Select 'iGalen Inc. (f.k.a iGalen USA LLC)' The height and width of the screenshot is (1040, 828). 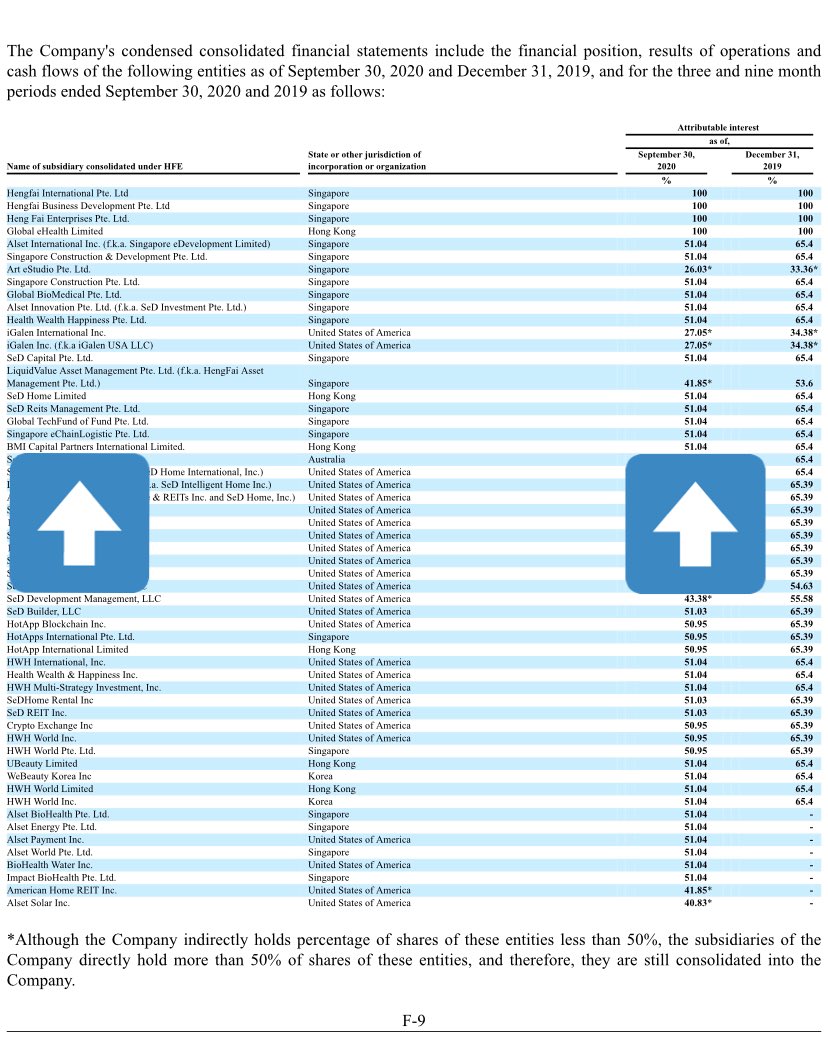coord(80,345)
